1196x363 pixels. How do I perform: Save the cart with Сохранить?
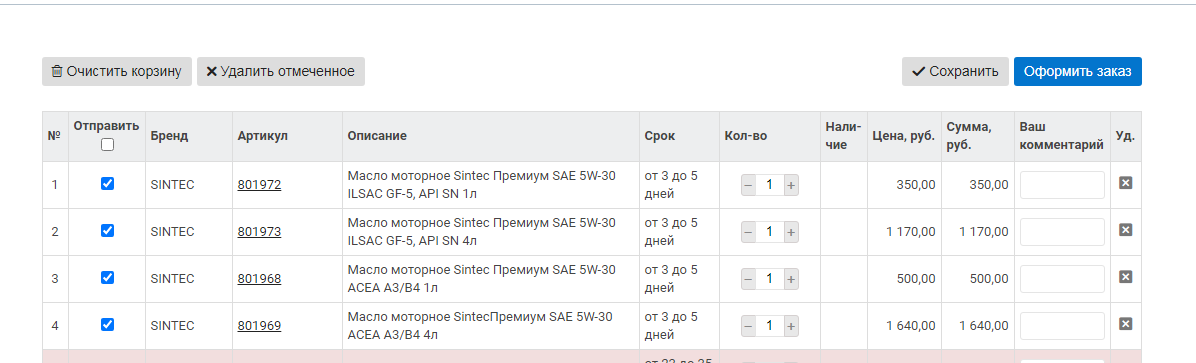pyautogui.click(x=955, y=72)
